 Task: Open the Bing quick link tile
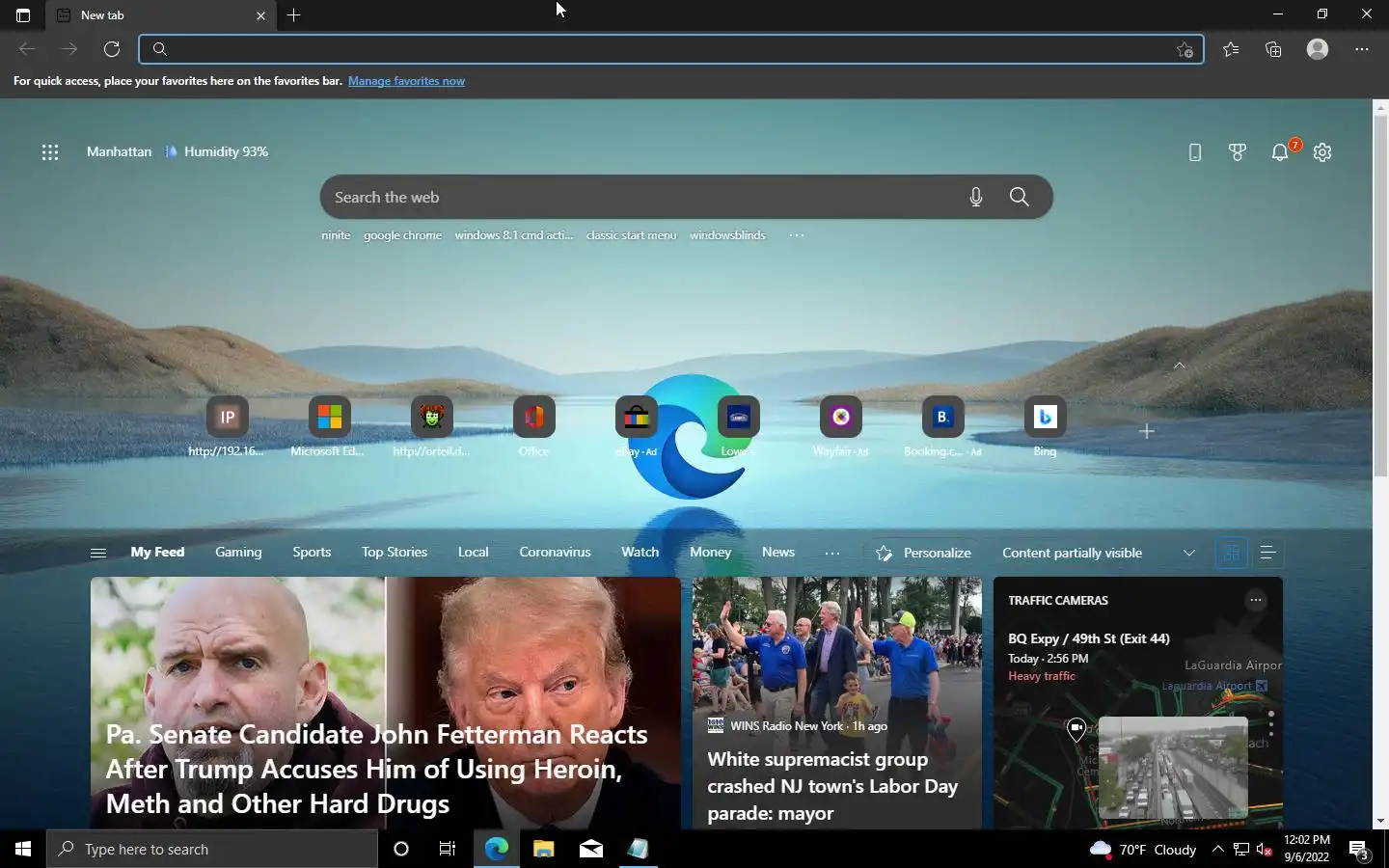(x=1045, y=426)
